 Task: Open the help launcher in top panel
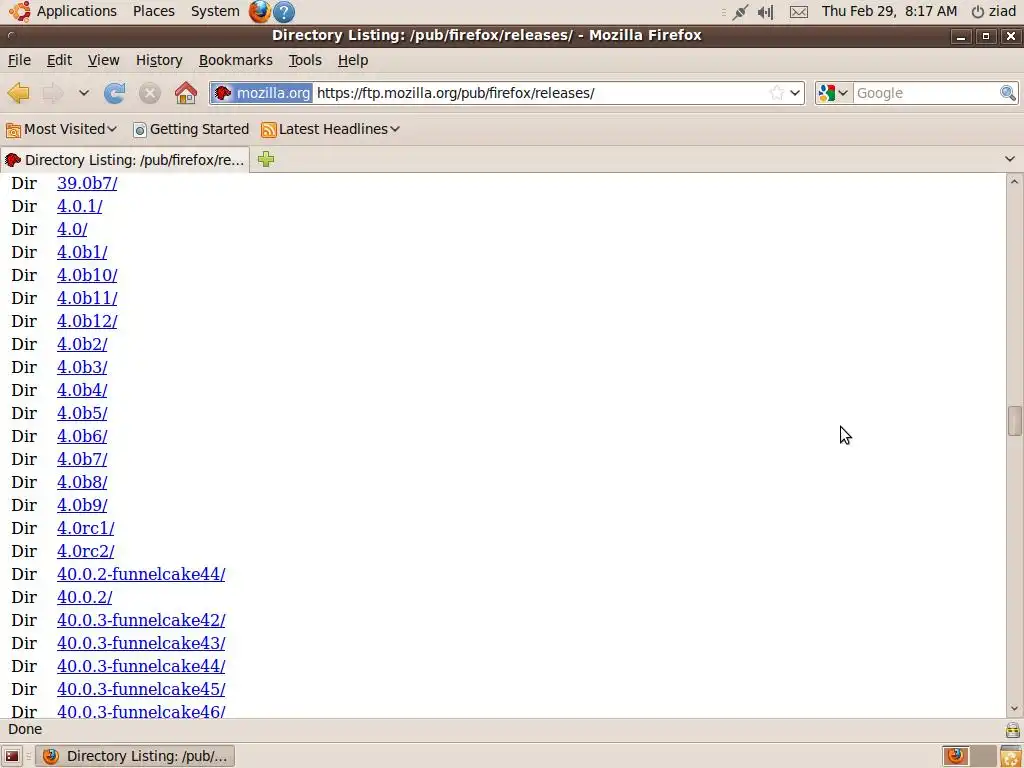(x=284, y=12)
